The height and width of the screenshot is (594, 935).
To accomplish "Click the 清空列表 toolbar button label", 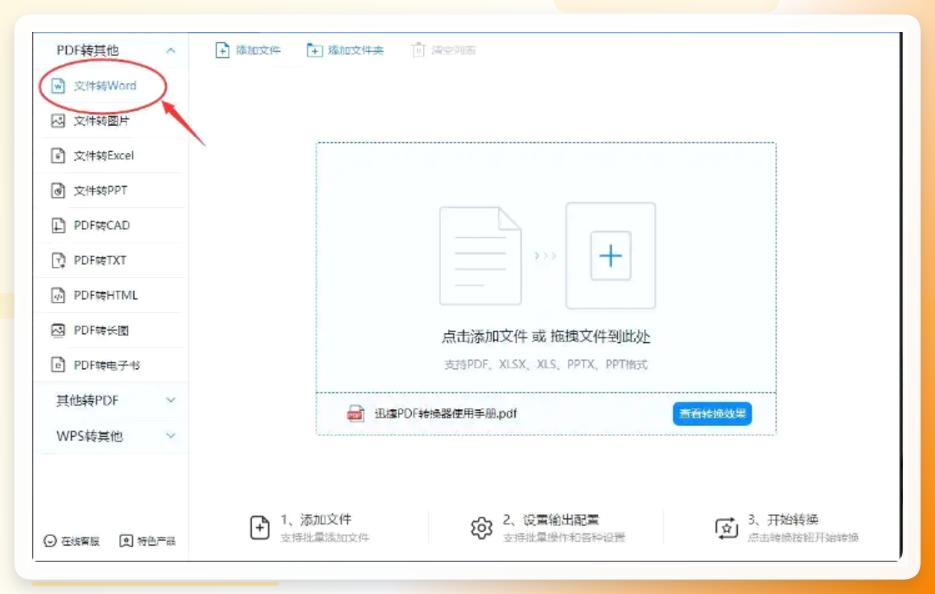I will (x=454, y=50).
